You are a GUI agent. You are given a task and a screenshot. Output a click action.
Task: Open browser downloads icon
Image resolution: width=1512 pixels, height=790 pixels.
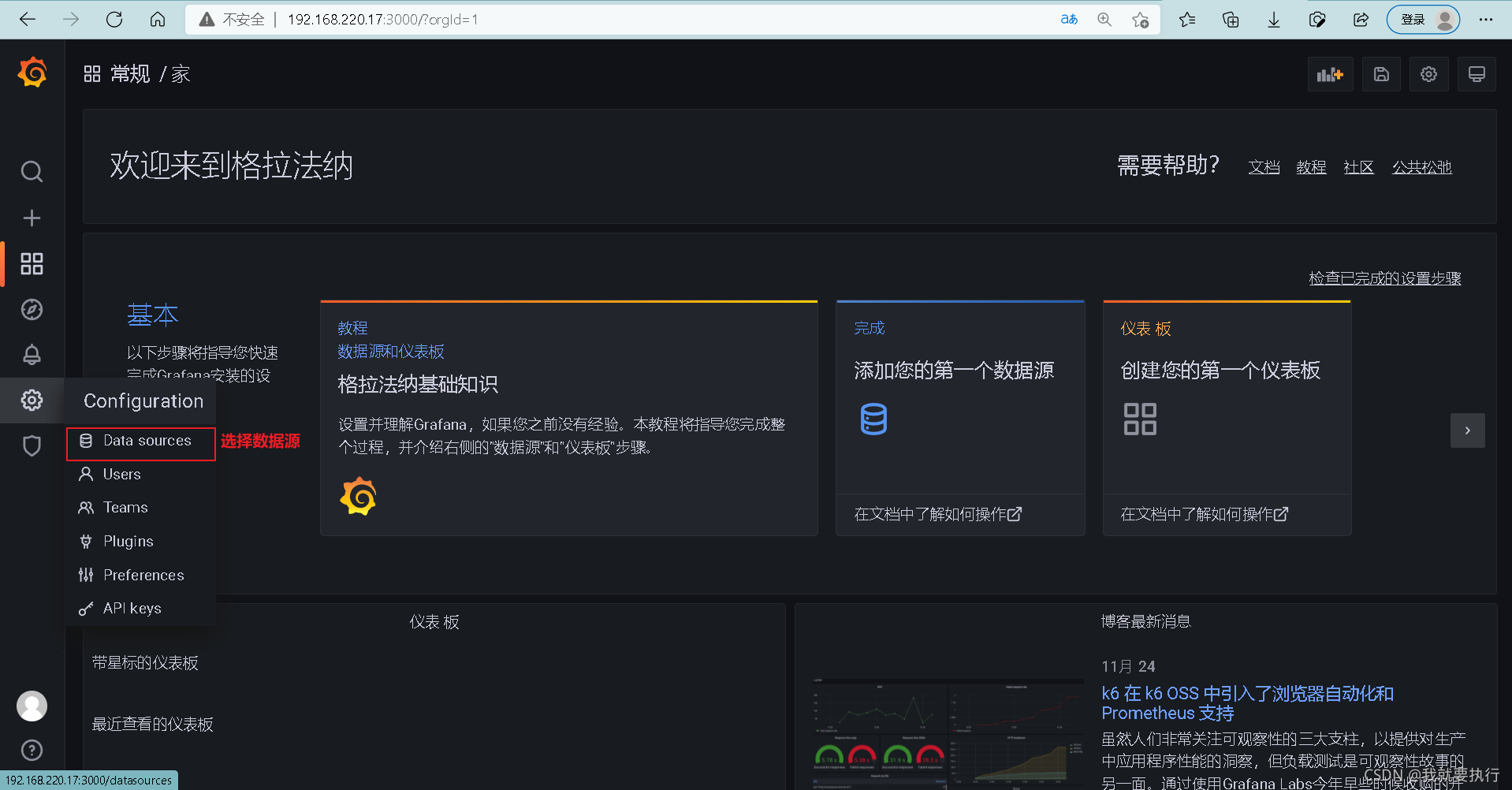click(x=1274, y=20)
